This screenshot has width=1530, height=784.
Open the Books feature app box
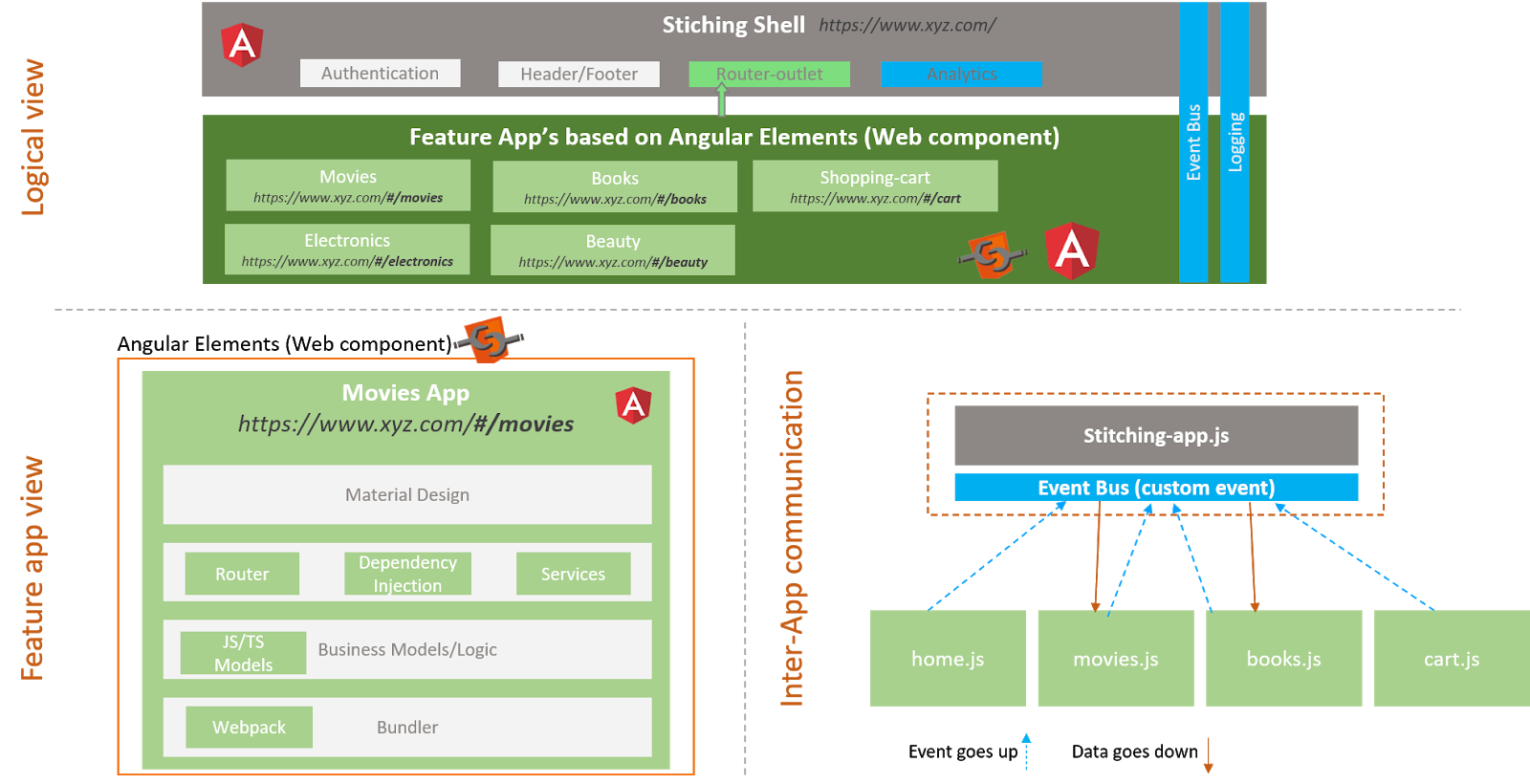tap(615, 186)
